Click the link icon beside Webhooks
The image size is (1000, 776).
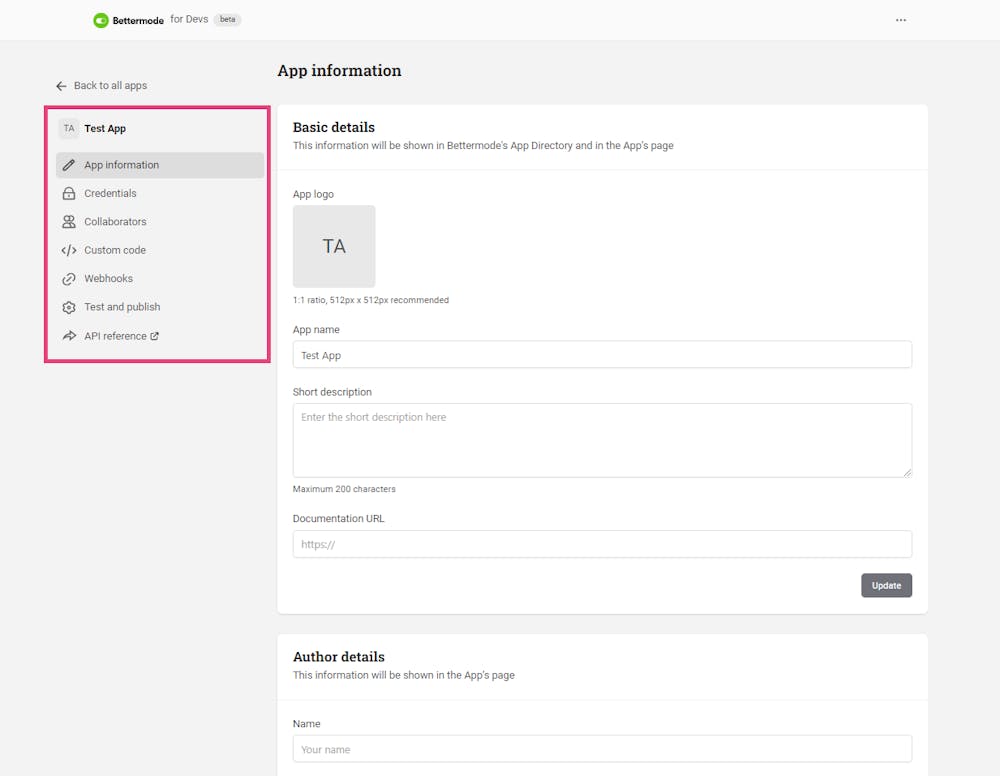click(x=69, y=279)
